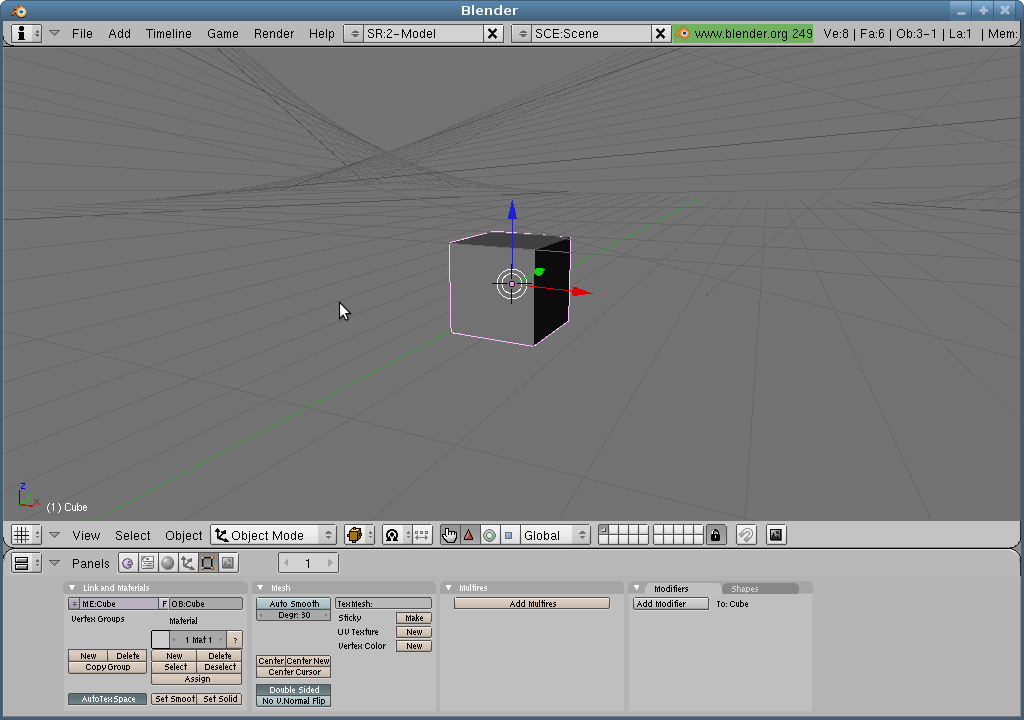This screenshot has height=720, width=1024.
Task: Click the render preview image icon in 3D header
Action: coord(775,535)
